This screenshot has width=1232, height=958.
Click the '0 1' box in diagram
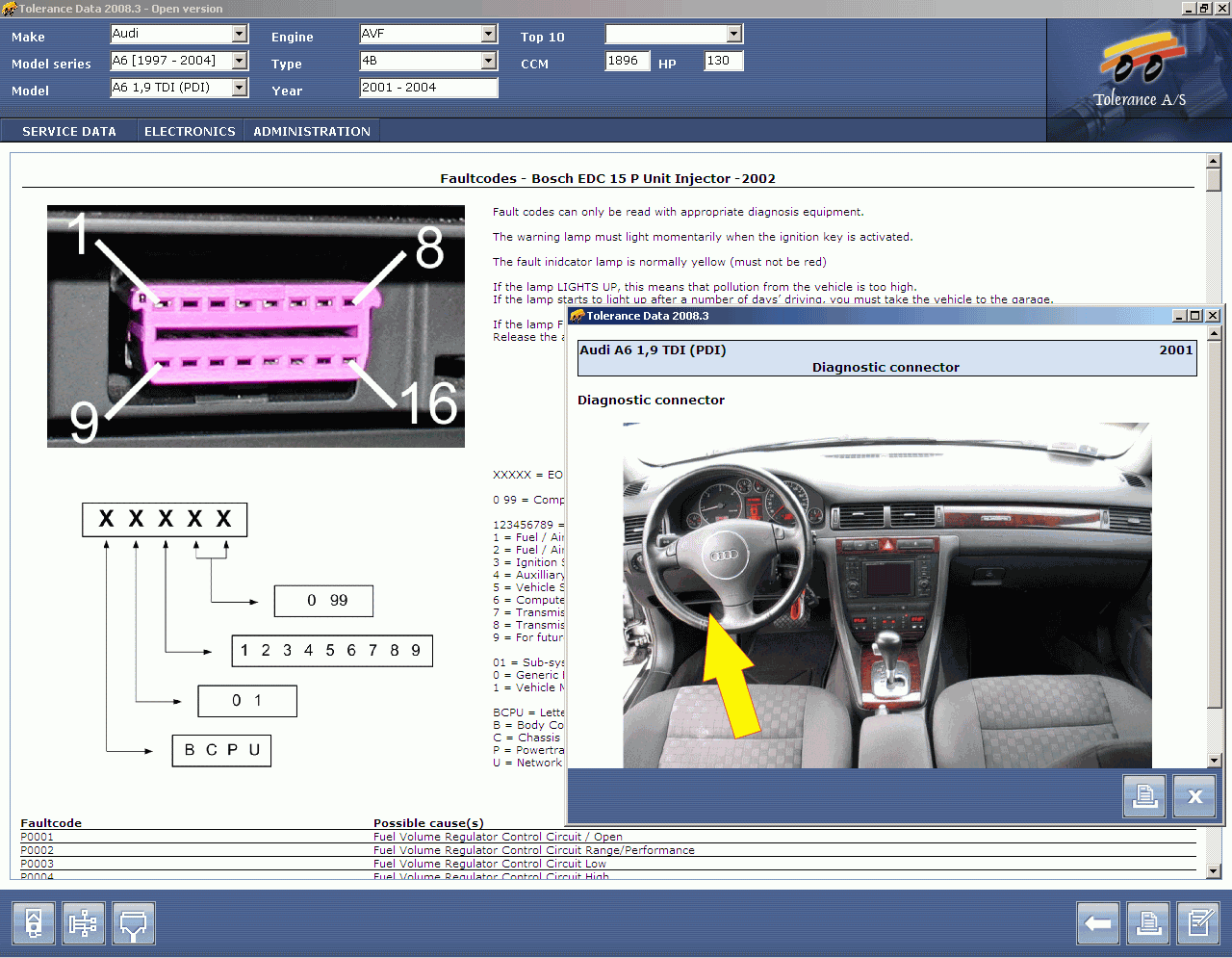pos(247,701)
